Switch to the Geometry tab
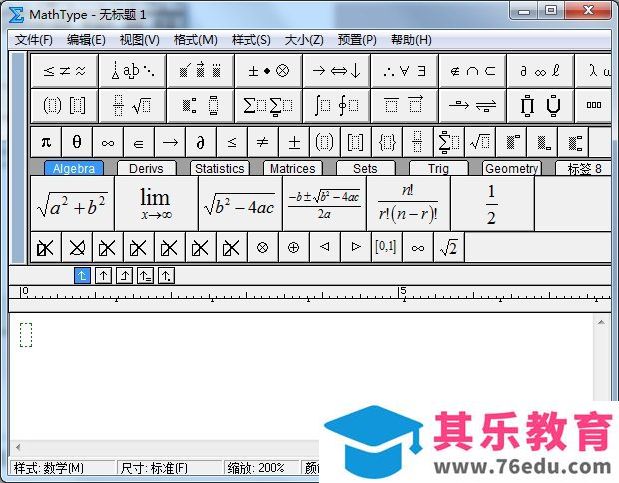The image size is (619, 483). click(511, 168)
